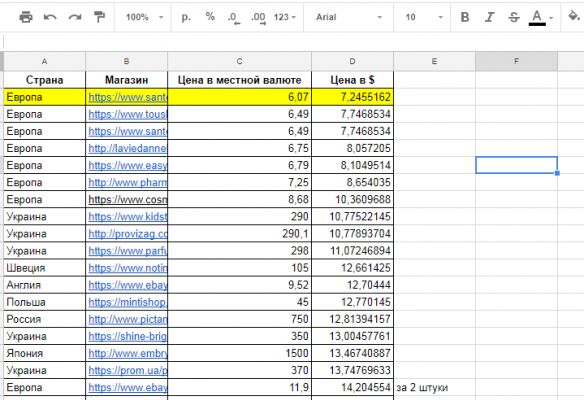Select the 8,057205 cell
The width and height of the screenshot is (584, 400).
(x=352, y=149)
